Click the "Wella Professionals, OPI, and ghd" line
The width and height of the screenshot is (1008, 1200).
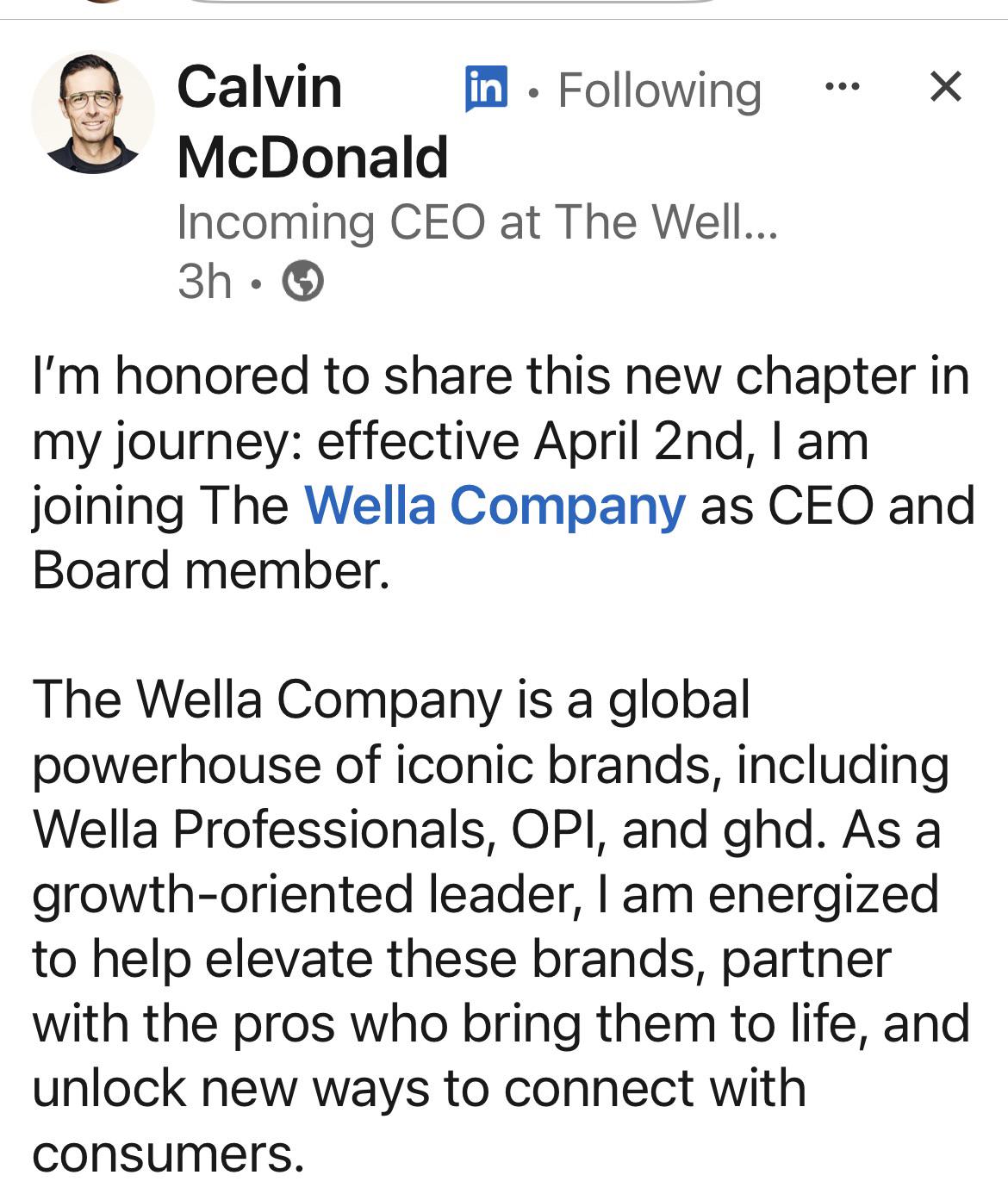486,829
